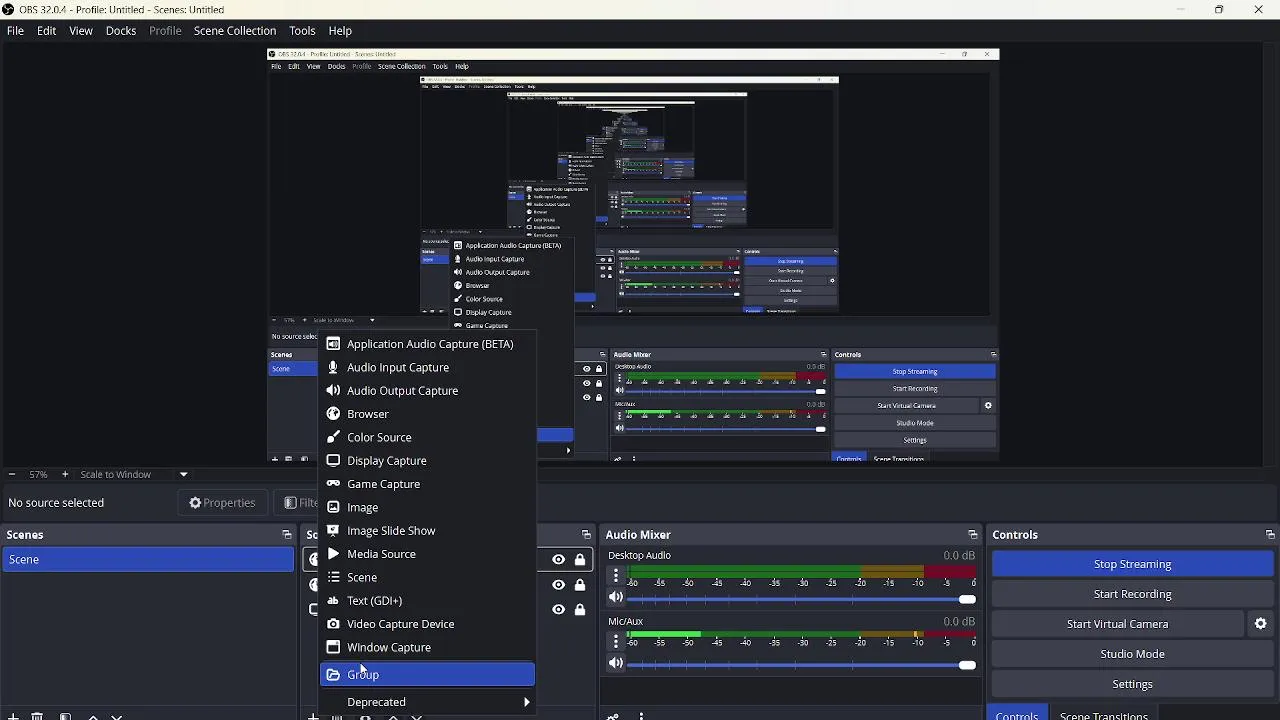This screenshot has width=1280, height=720.
Task: Toggle visibility of the second source
Action: [558, 585]
